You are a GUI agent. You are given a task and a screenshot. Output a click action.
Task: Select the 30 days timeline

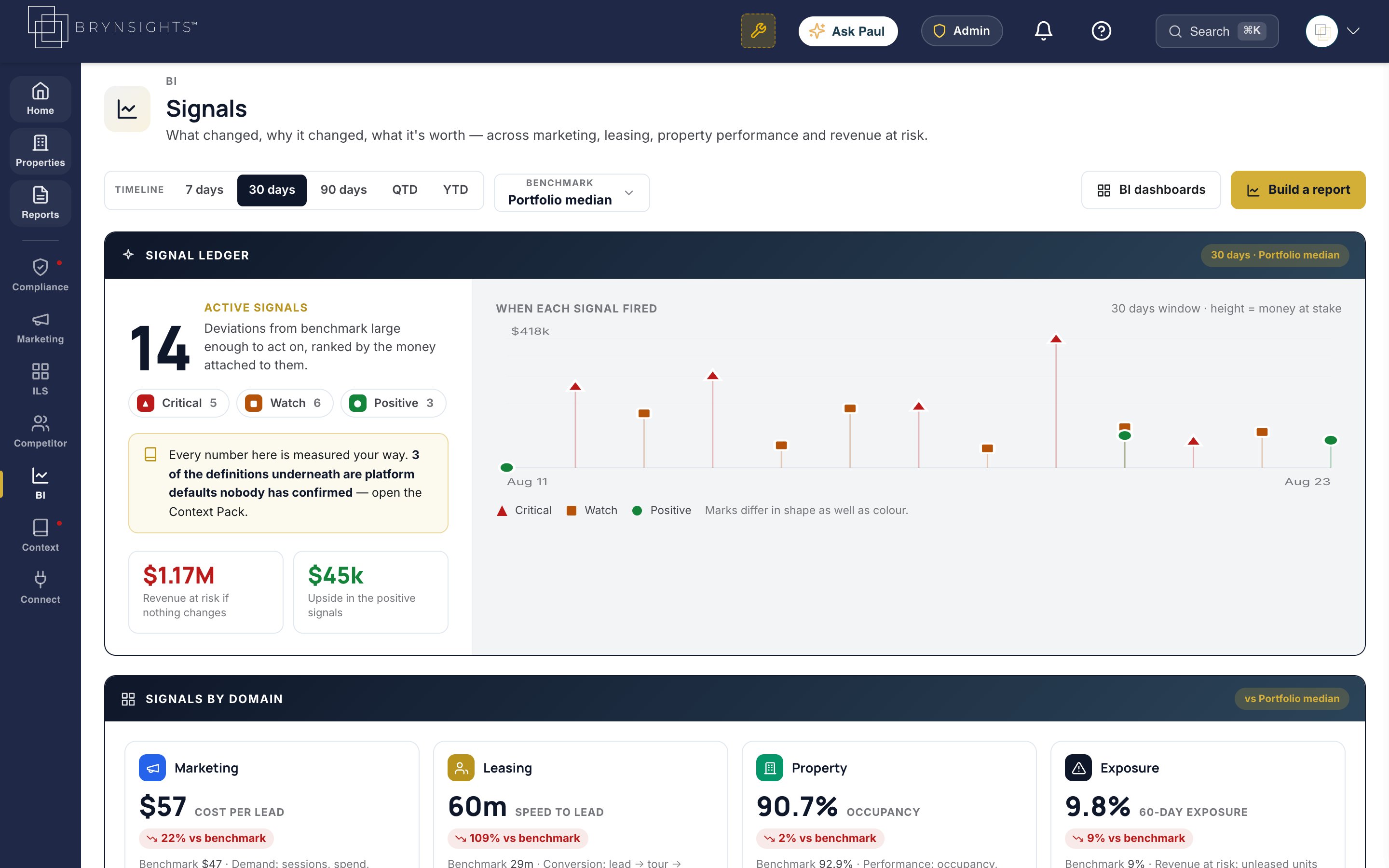[272, 190]
